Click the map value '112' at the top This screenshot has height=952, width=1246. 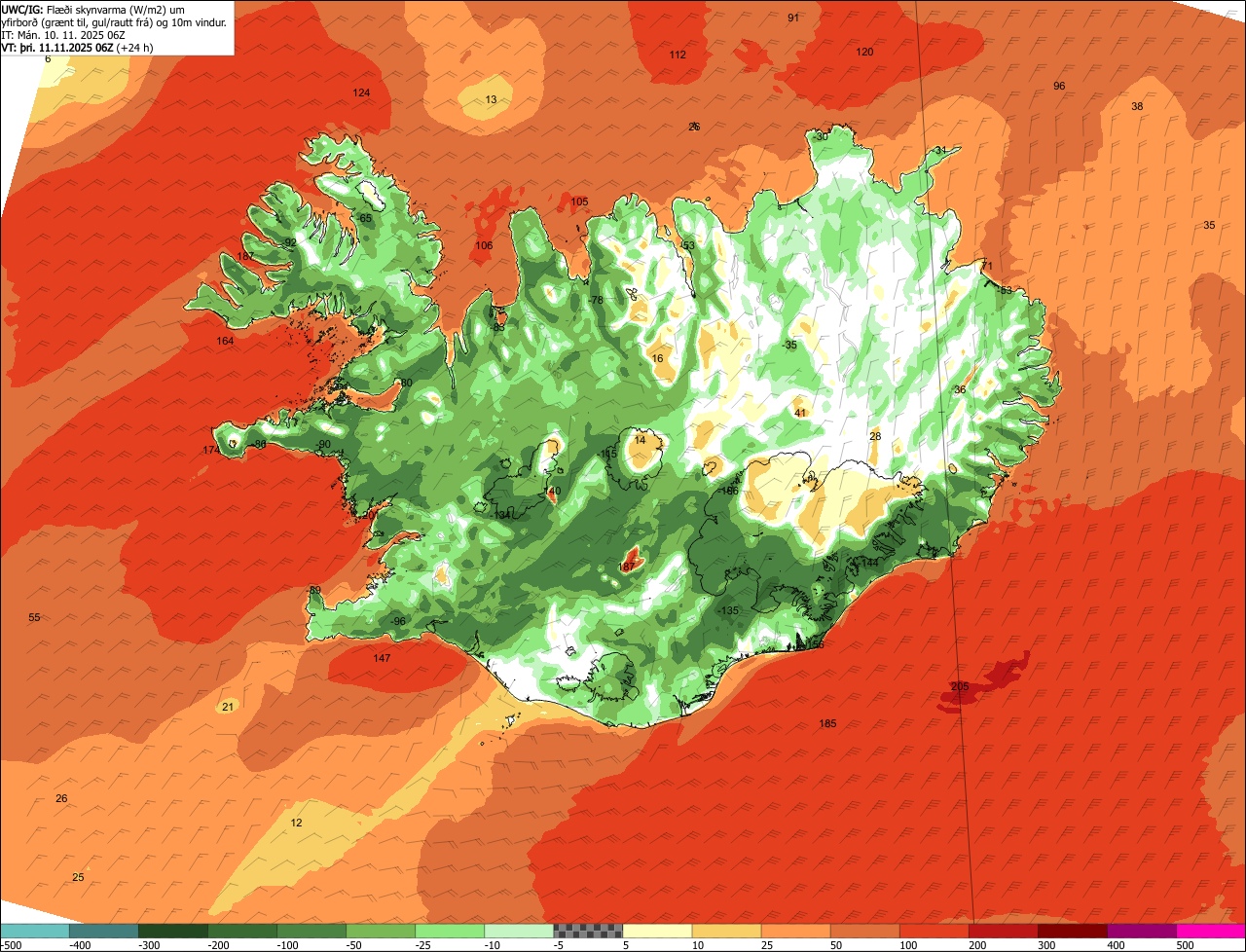[678, 55]
